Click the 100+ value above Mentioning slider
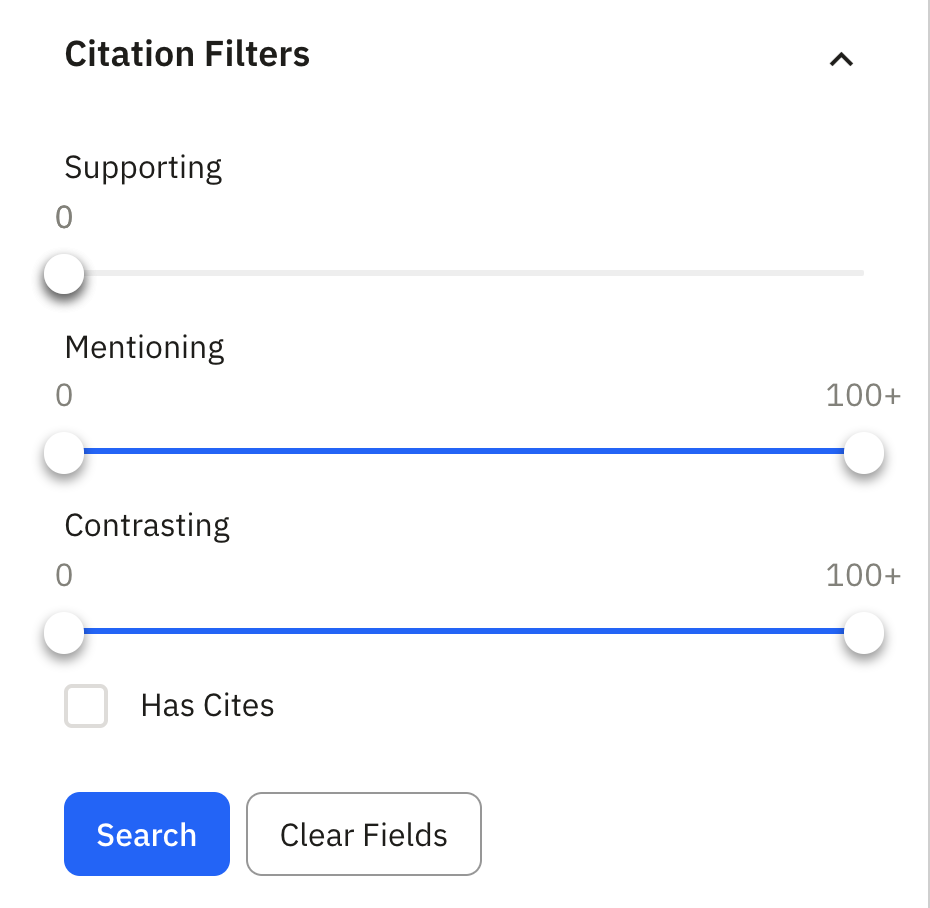The width and height of the screenshot is (930, 908). (864, 396)
